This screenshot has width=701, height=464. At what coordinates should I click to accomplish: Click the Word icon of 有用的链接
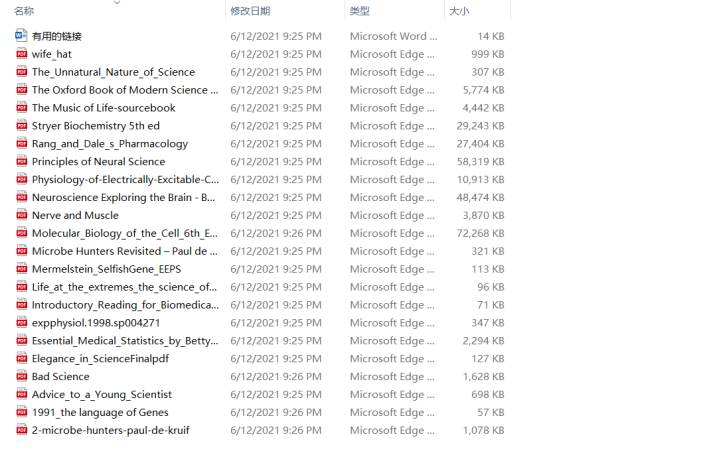pos(21,35)
